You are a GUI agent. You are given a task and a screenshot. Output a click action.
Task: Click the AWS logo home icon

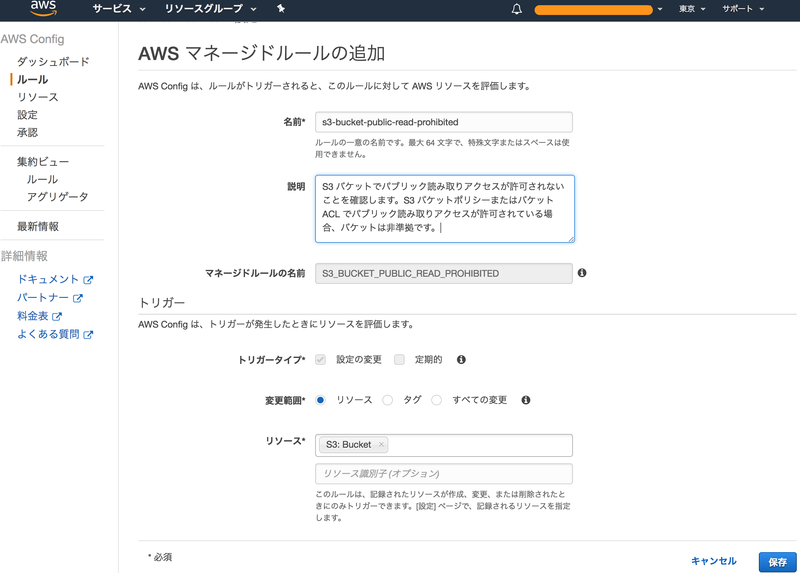pos(43,8)
